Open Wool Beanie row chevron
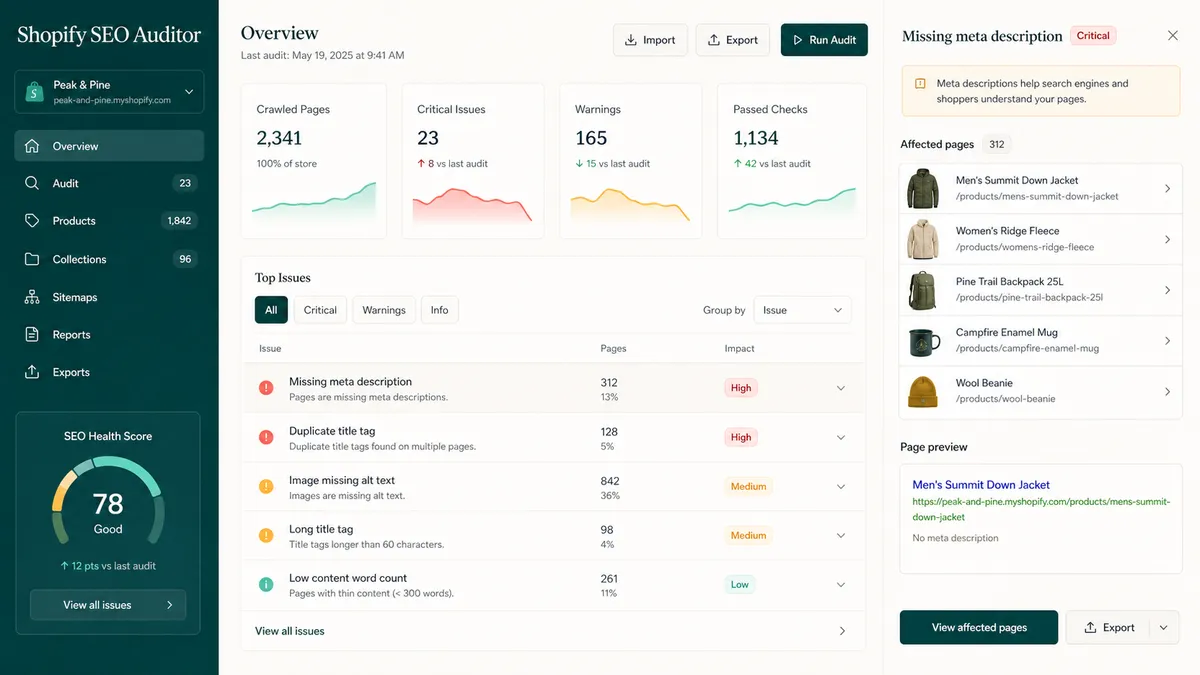The width and height of the screenshot is (1200, 675). click(x=1167, y=392)
